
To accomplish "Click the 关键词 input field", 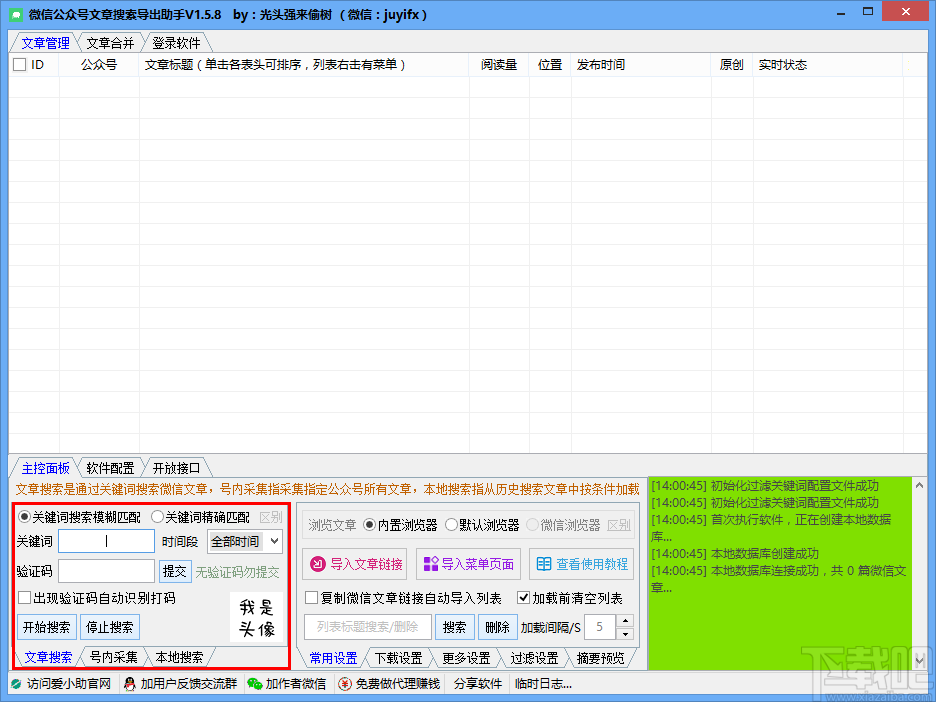I will 106,541.
